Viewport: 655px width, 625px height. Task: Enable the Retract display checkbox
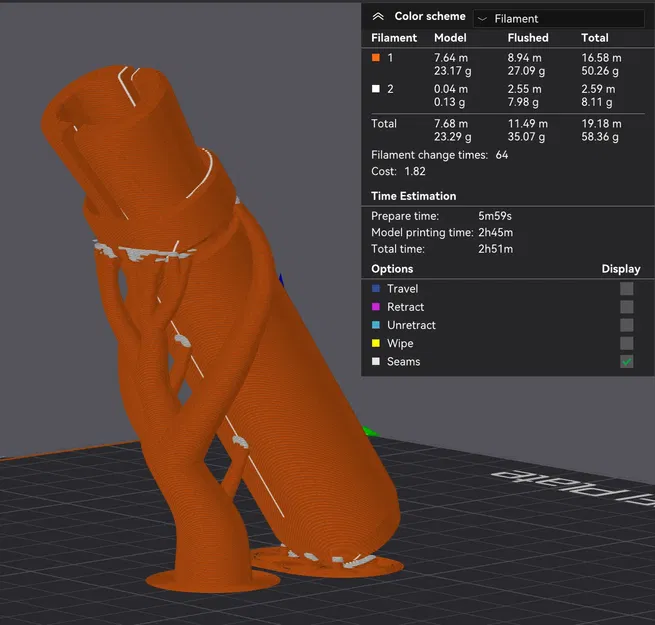(x=626, y=307)
